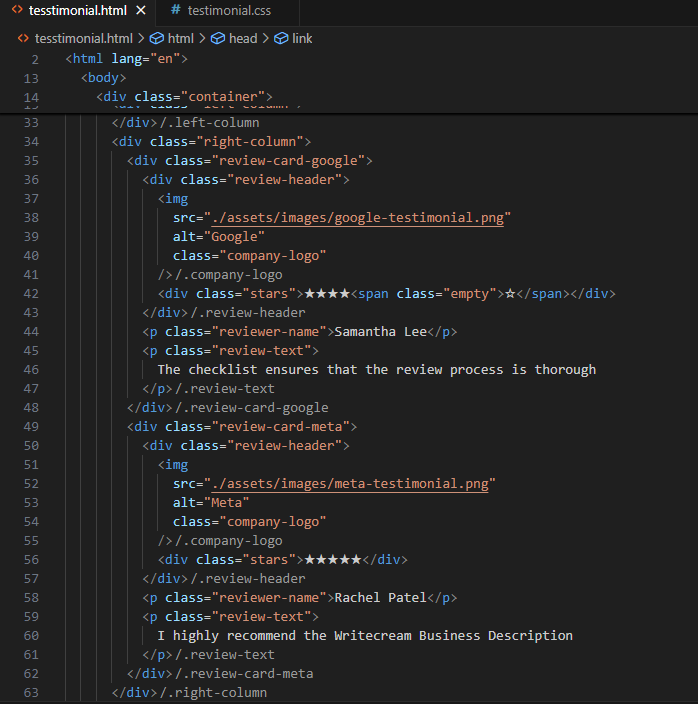Click the cube icon beside link breadcrumb

281,39
